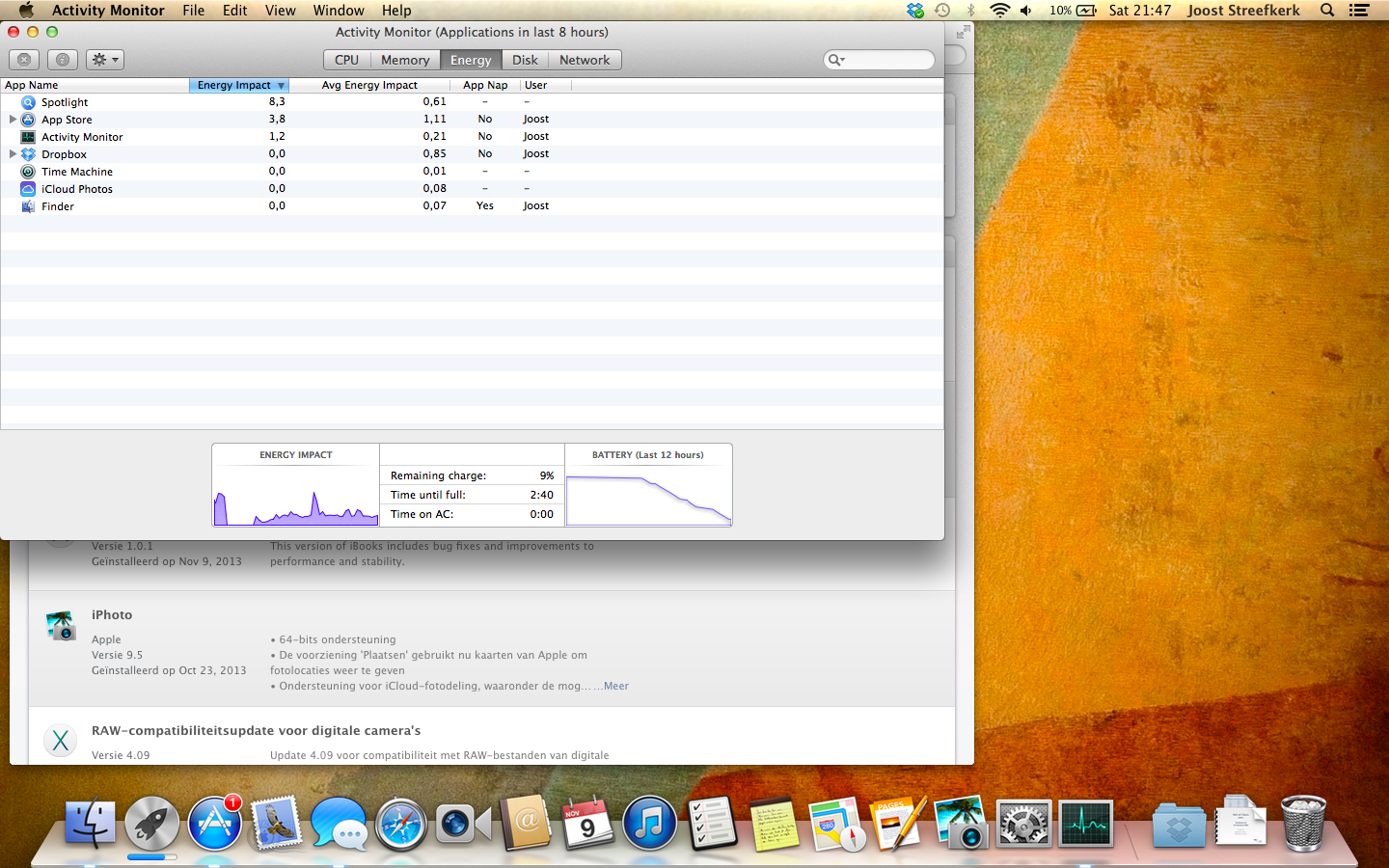The width and height of the screenshot is (1389, 868).
Task: Expand the Dropbox process row
Action: click(13, 154)
